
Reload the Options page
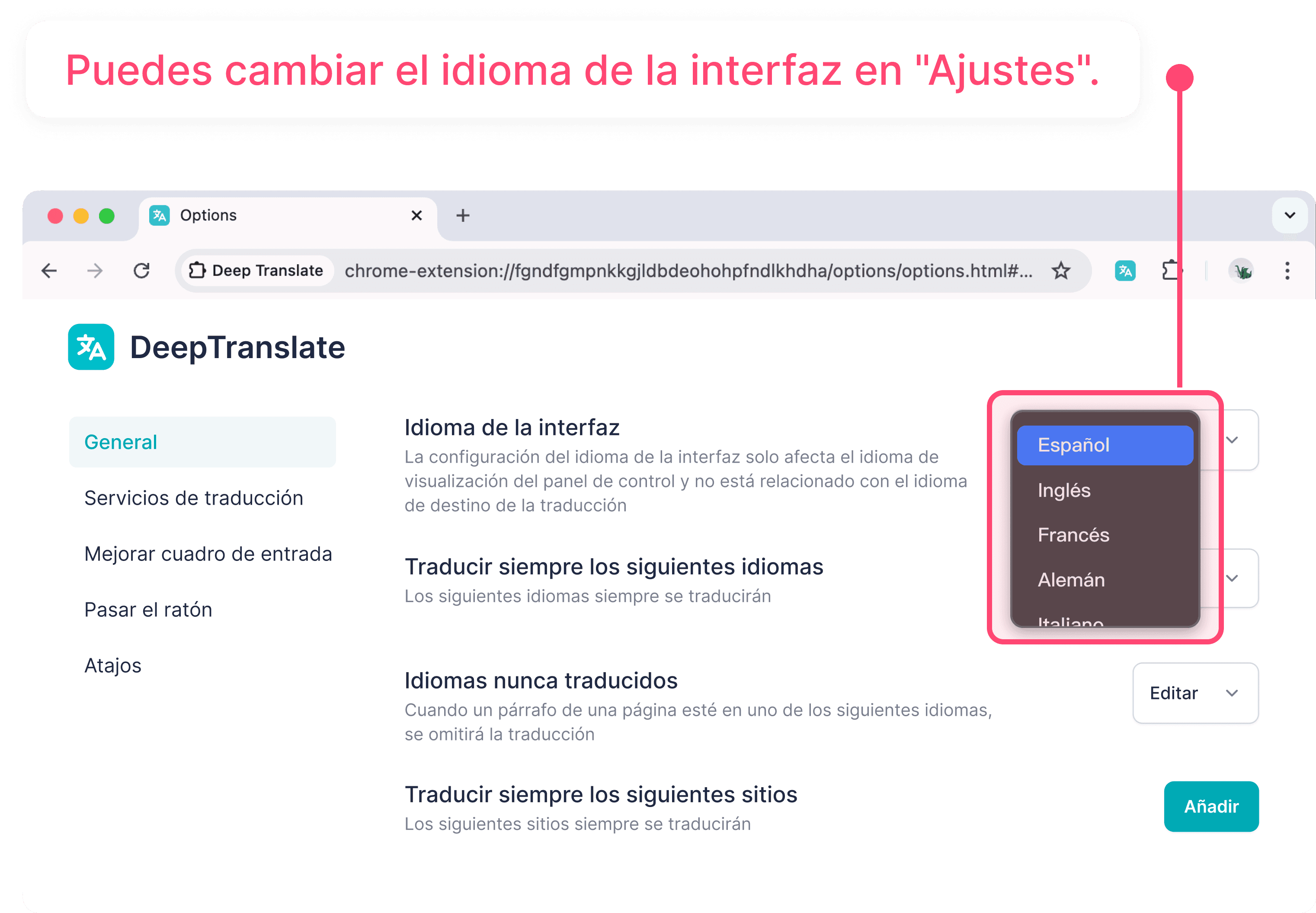click(141, 271)
